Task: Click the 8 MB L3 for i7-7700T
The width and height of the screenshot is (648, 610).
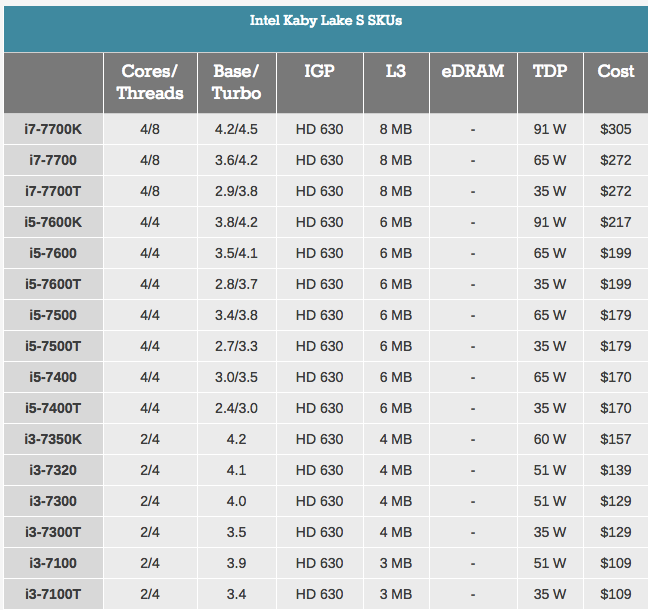Action: (396, 191)
